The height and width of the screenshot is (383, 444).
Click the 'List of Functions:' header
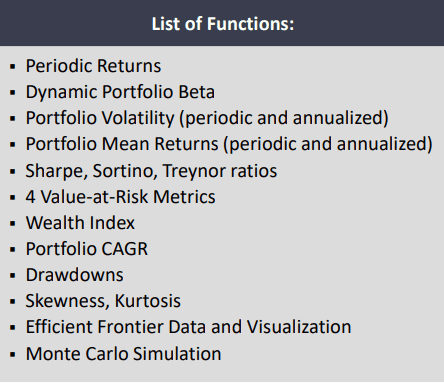click(x=223, y=24)
